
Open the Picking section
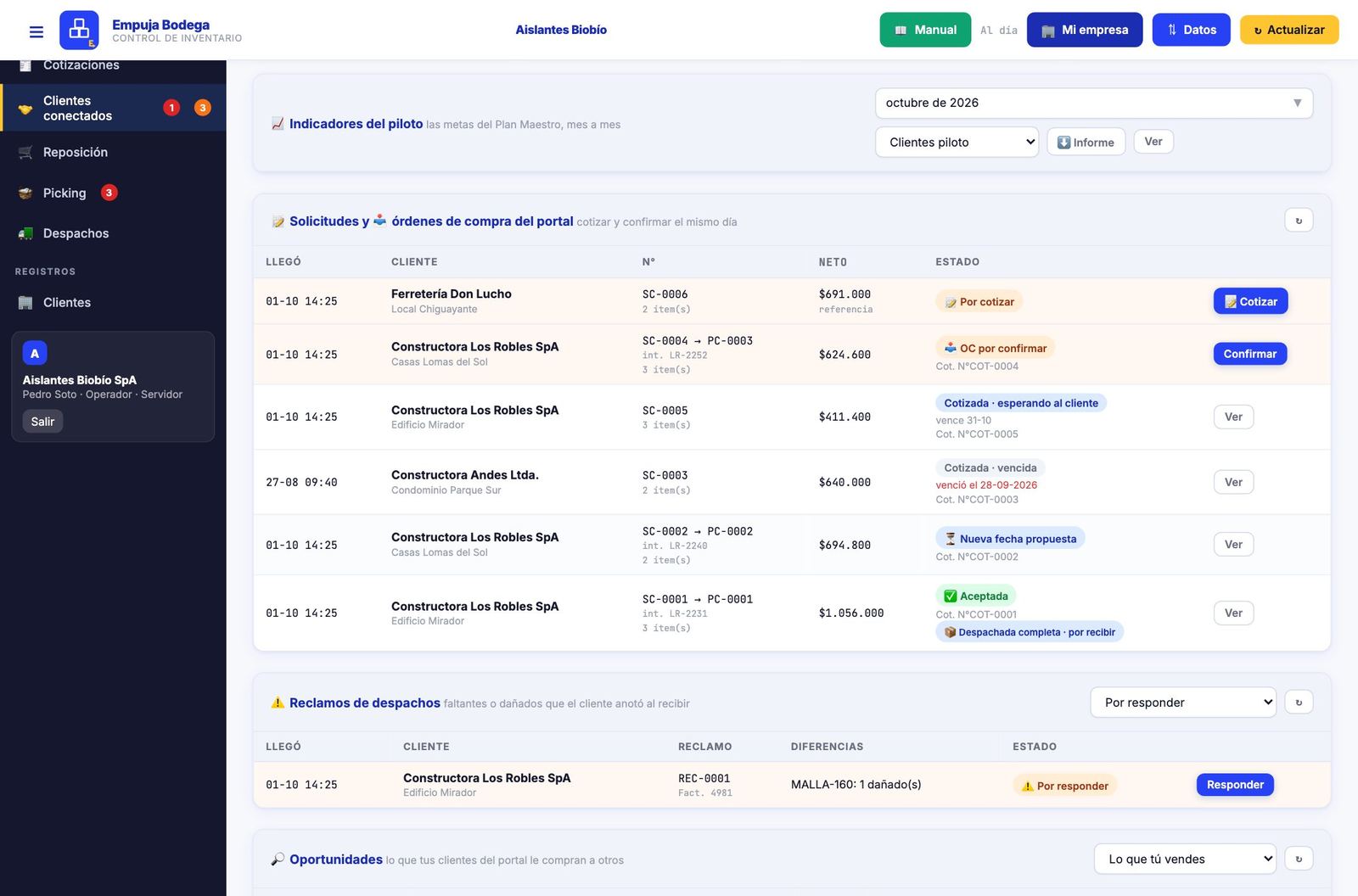pos(113,193)
